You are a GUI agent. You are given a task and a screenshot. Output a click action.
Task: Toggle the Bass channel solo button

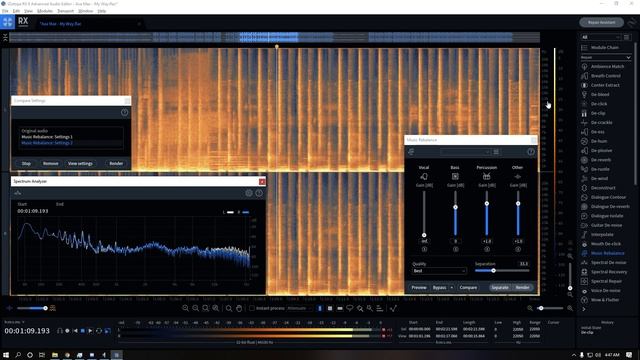[x=456, y=249]
